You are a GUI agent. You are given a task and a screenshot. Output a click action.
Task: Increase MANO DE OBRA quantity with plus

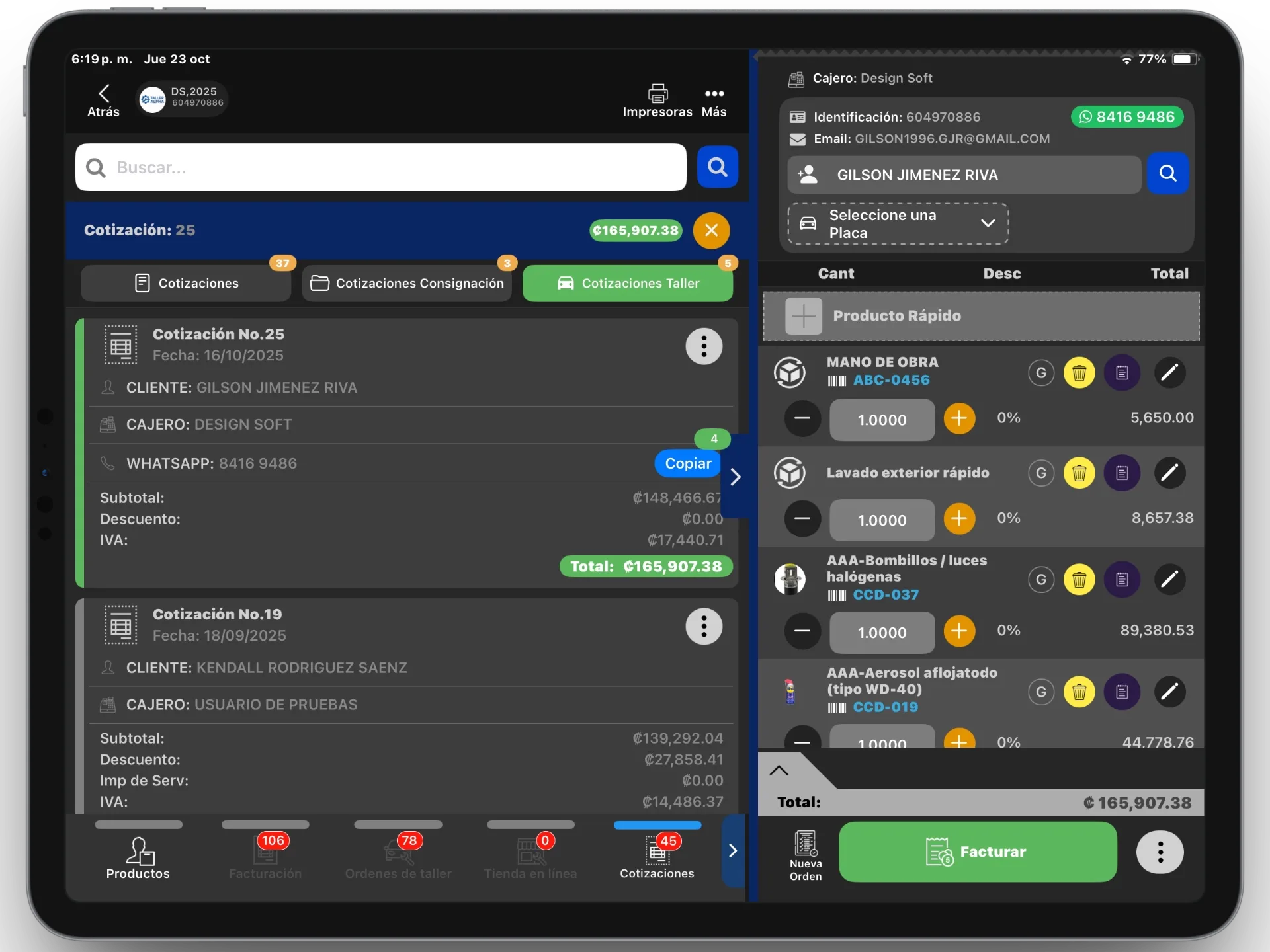pos(958,418)
